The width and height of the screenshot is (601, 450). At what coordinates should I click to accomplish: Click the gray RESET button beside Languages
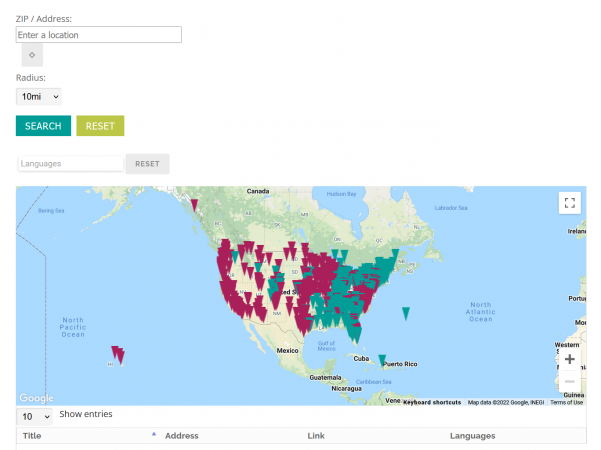[x=147, y=164]
